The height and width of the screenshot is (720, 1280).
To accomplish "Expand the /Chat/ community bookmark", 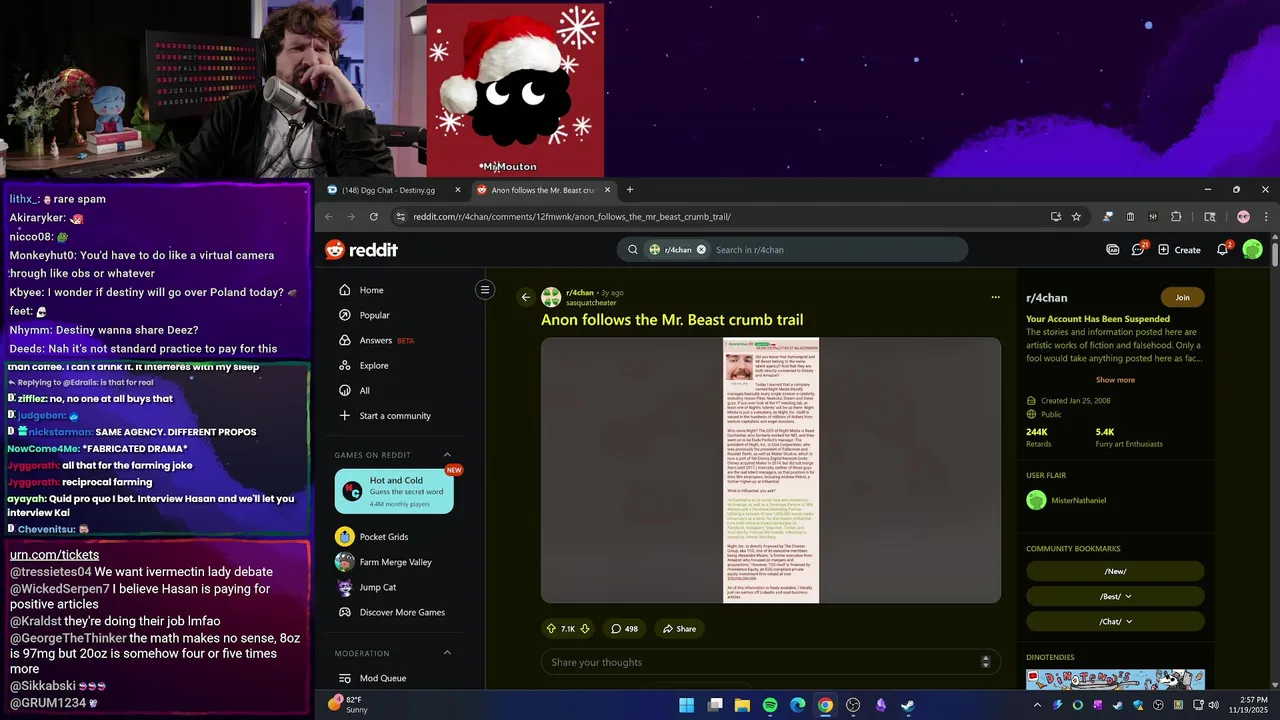I will 1115,621.
